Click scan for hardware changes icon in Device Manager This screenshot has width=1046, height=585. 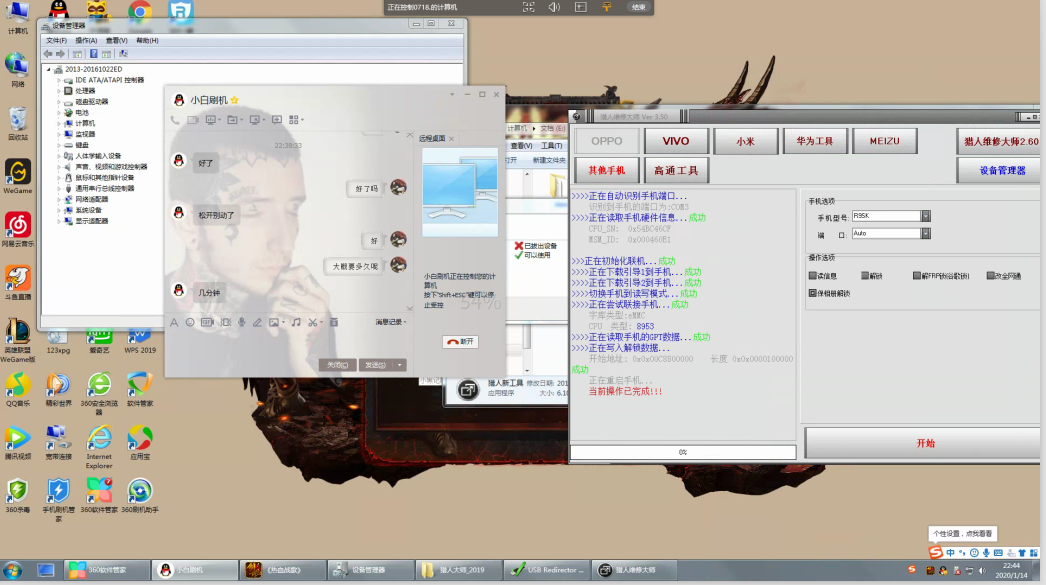123,54
